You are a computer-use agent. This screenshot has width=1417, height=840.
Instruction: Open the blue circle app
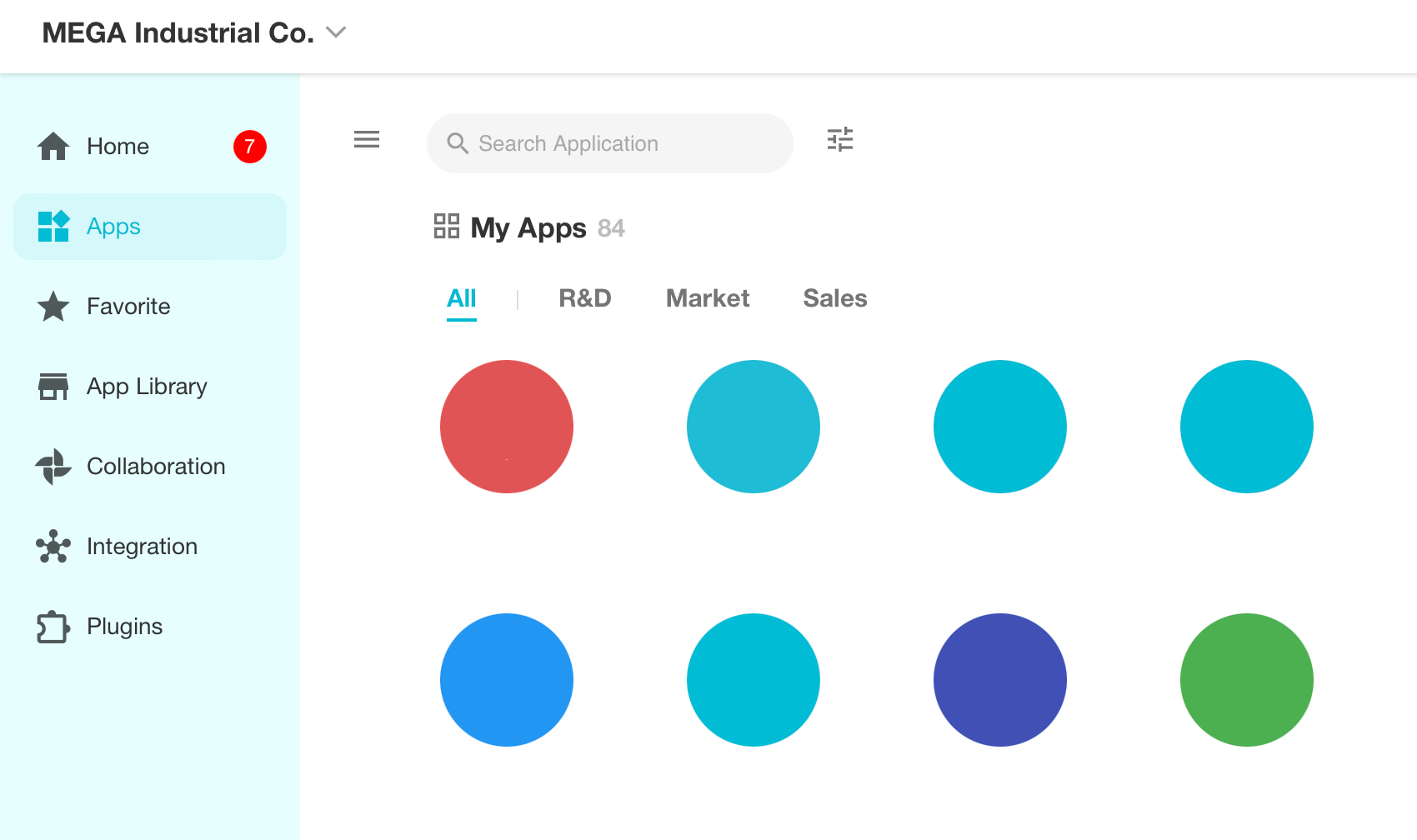pos(507,680)
